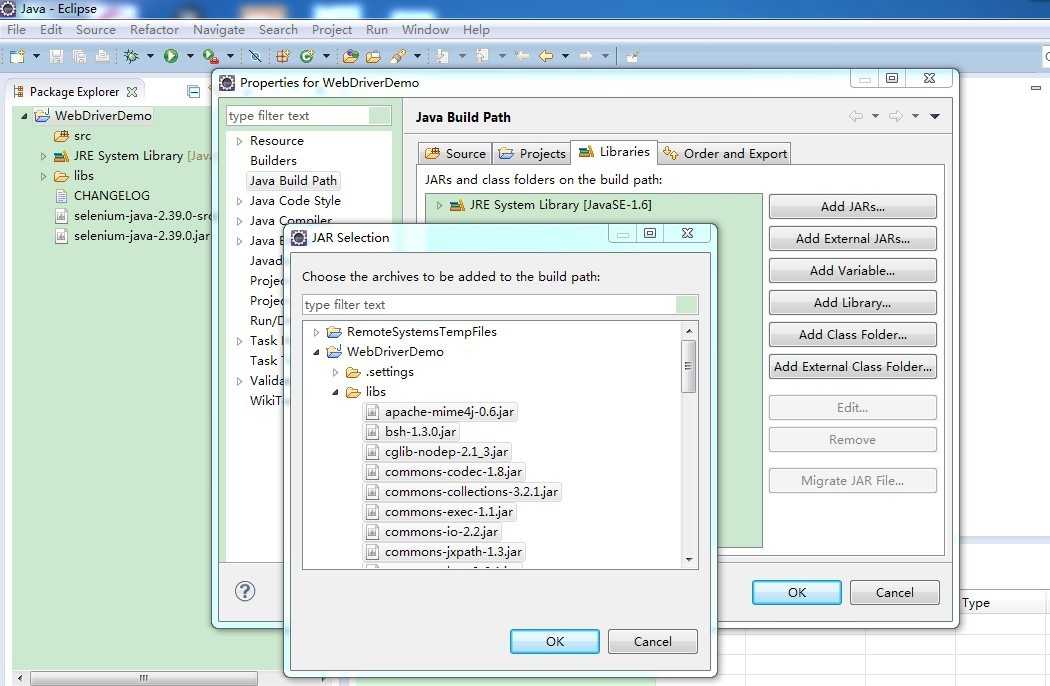Expand the .settings folder
Screen dimensions: 1050x686
(335, 372)
